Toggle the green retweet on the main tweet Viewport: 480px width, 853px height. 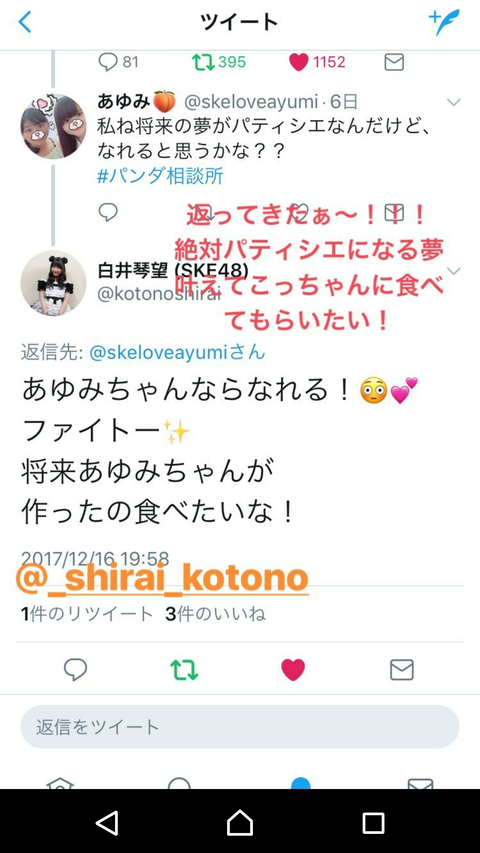pos(184,670)
